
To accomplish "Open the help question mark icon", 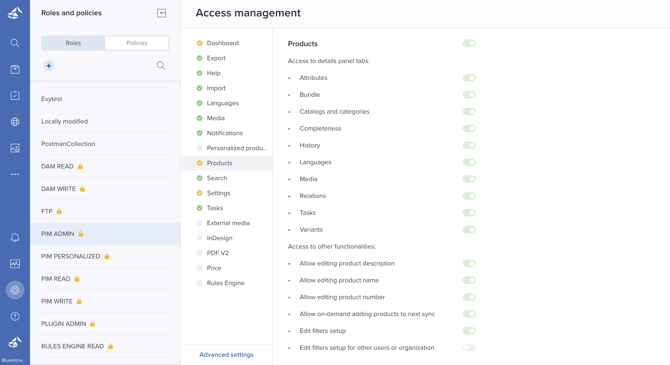I will click(15, 316).
